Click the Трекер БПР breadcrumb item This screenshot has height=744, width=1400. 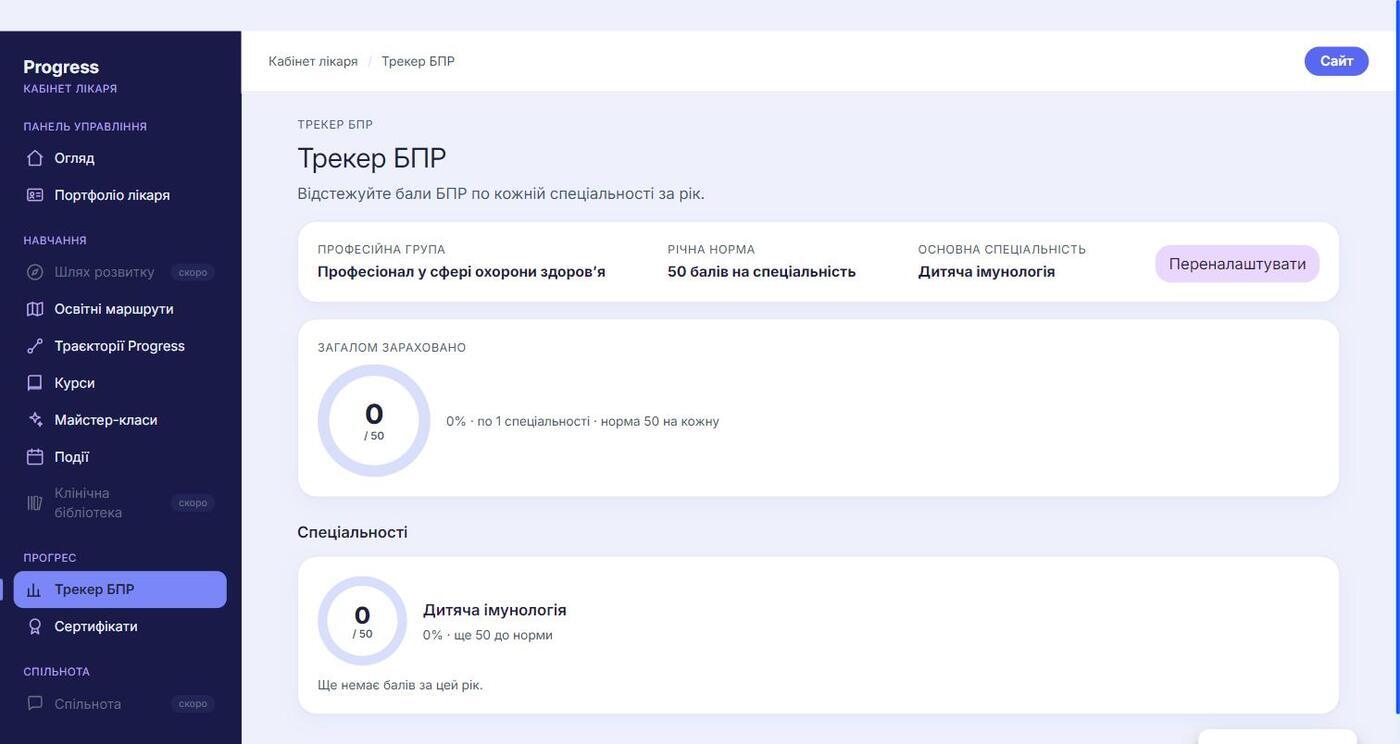point(418,61)
